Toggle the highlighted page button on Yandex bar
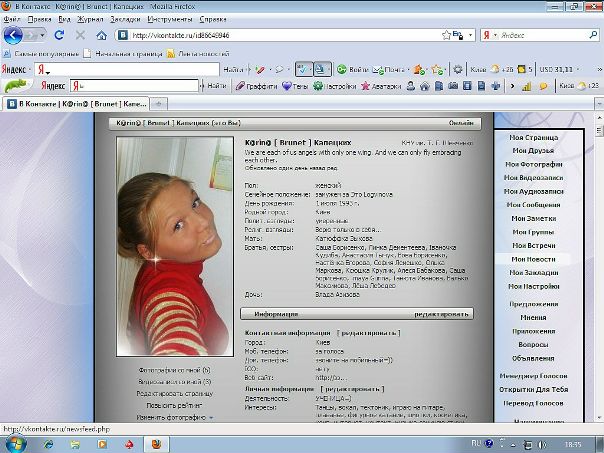The width and height of the screenshot is (604, 453). coord(322,69)
